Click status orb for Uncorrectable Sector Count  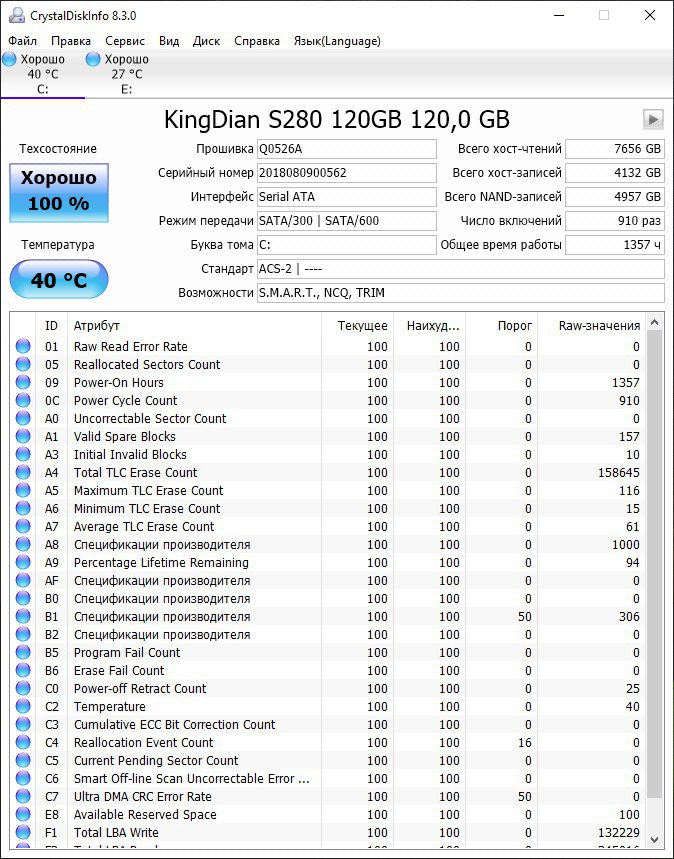[23, 419]
